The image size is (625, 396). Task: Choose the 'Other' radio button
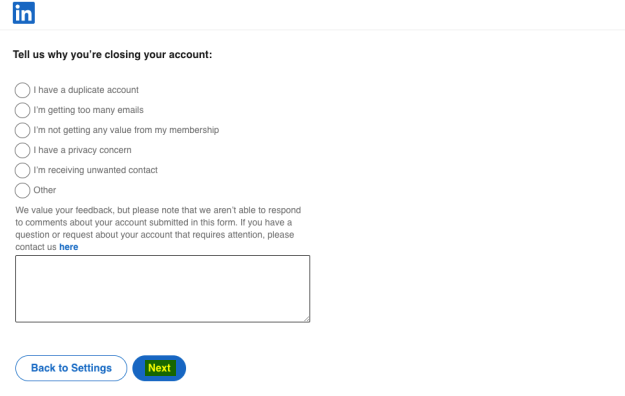[x=22, y=190]
